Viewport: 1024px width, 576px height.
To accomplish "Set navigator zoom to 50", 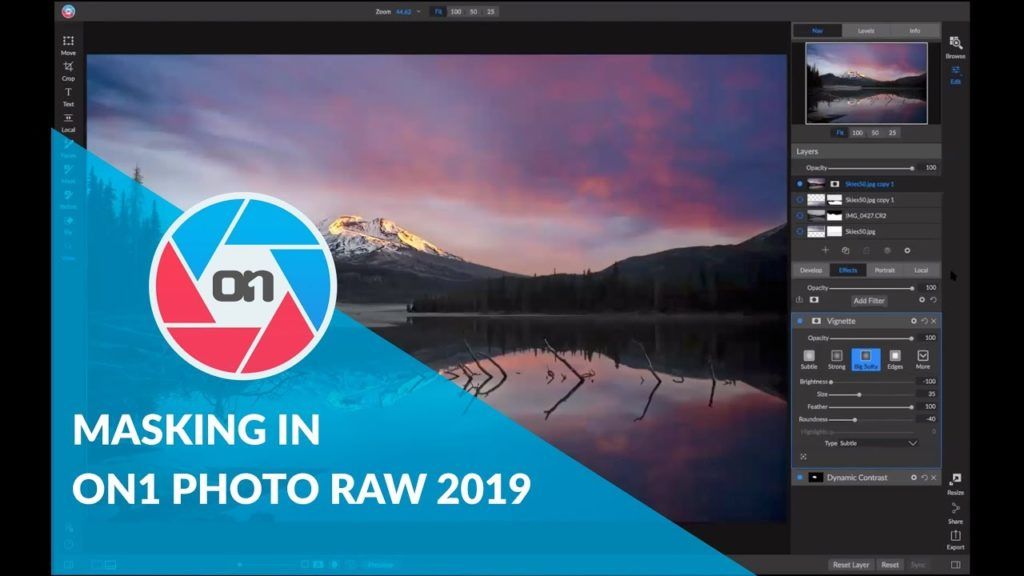I will pos(875,133).
